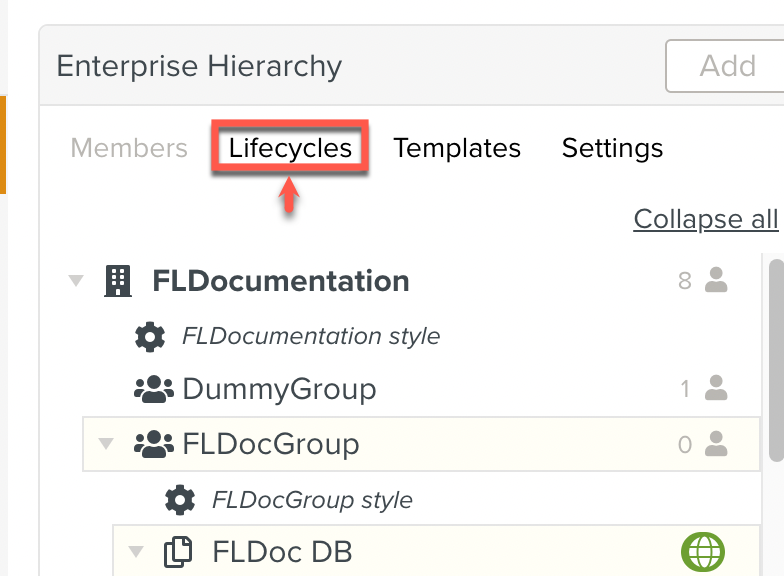Click the member count icon for FLDocumentation

(x=716, y=281)
